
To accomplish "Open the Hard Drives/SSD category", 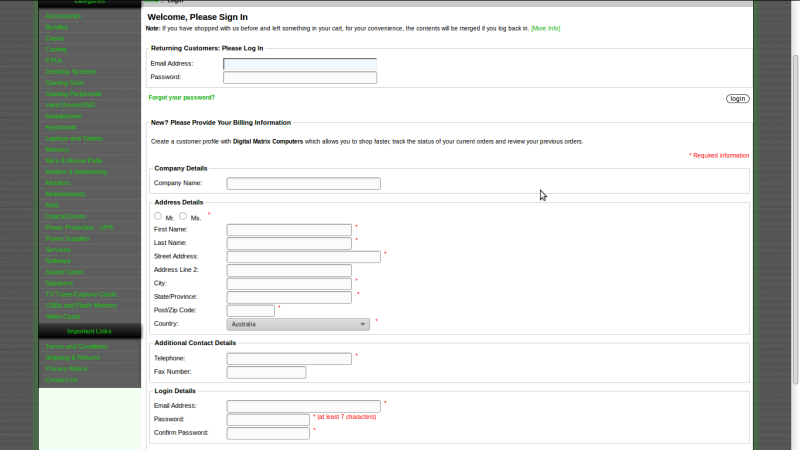I will tap(70, 105).
